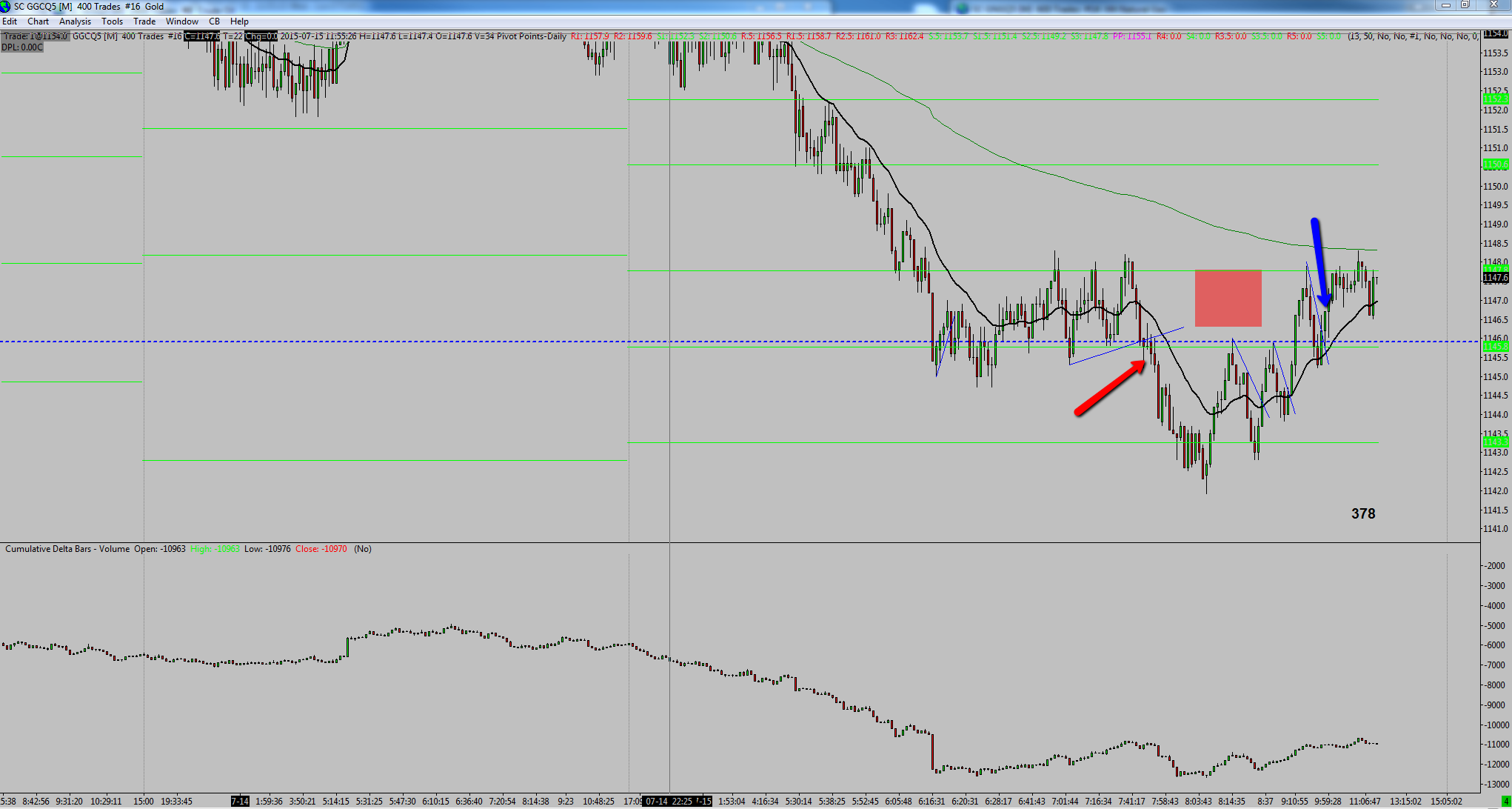Click the "-8000" delta scale label

pyautogui.click(x=1496, y=685)
